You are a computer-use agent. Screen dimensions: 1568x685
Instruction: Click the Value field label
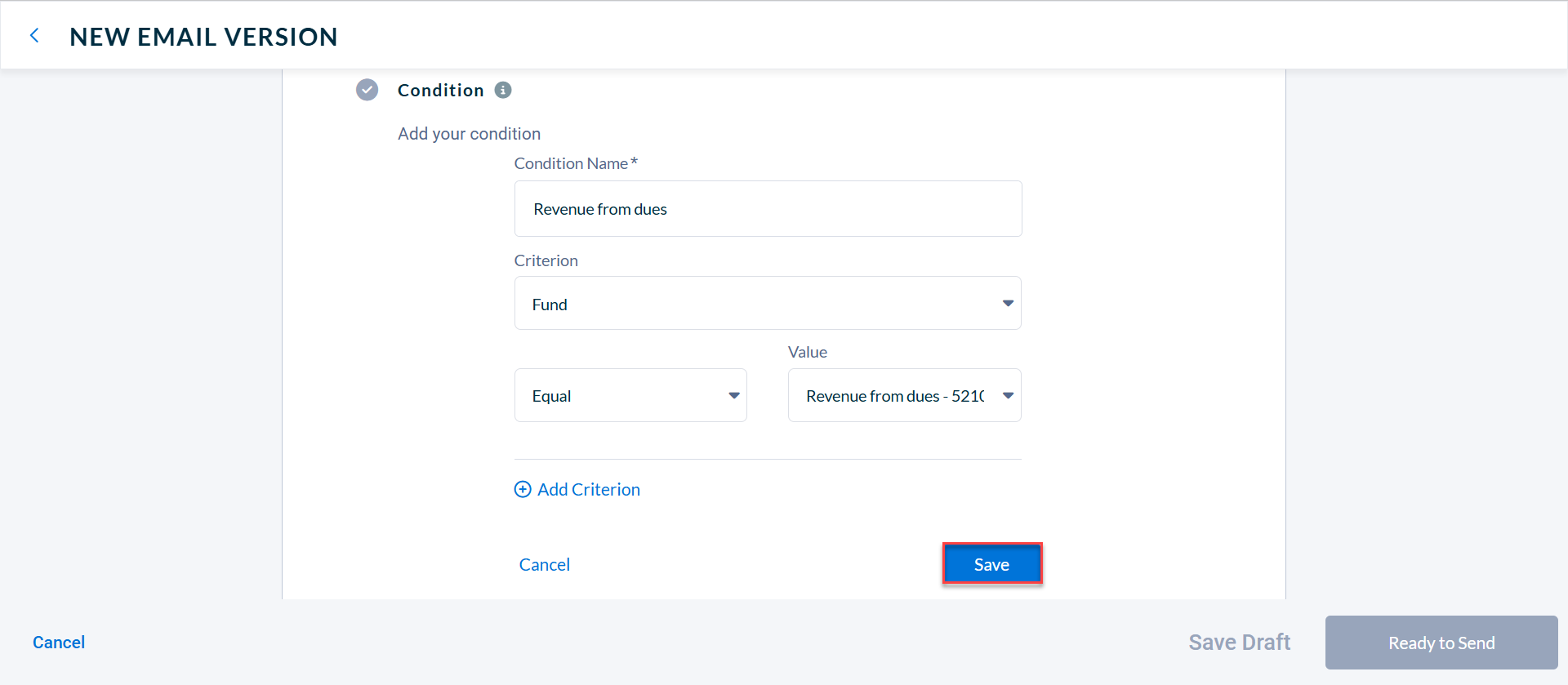click(x=808, y=352)
